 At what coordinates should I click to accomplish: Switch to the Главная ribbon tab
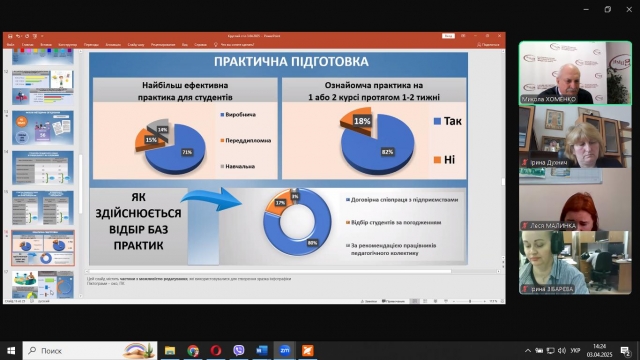coord(28,44)
